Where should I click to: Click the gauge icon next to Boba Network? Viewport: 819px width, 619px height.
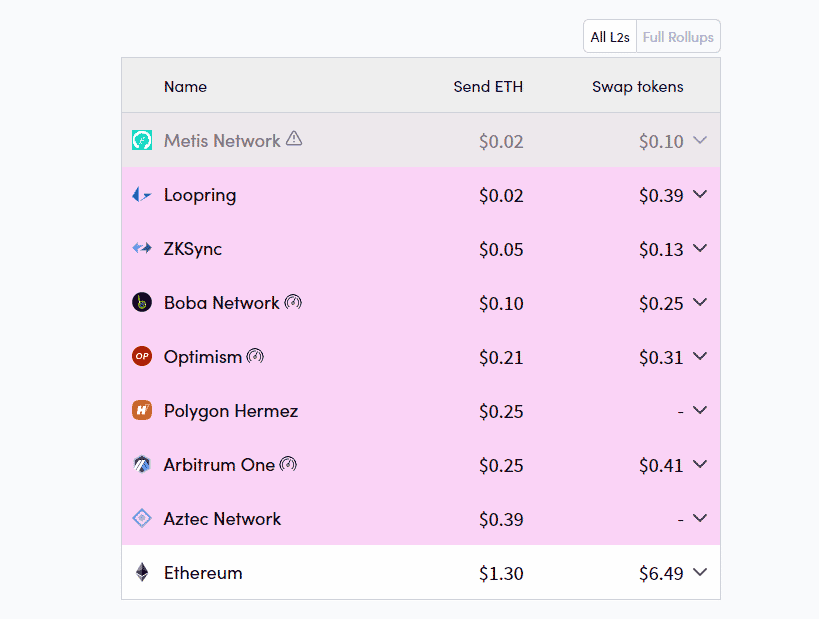[293, 302]
